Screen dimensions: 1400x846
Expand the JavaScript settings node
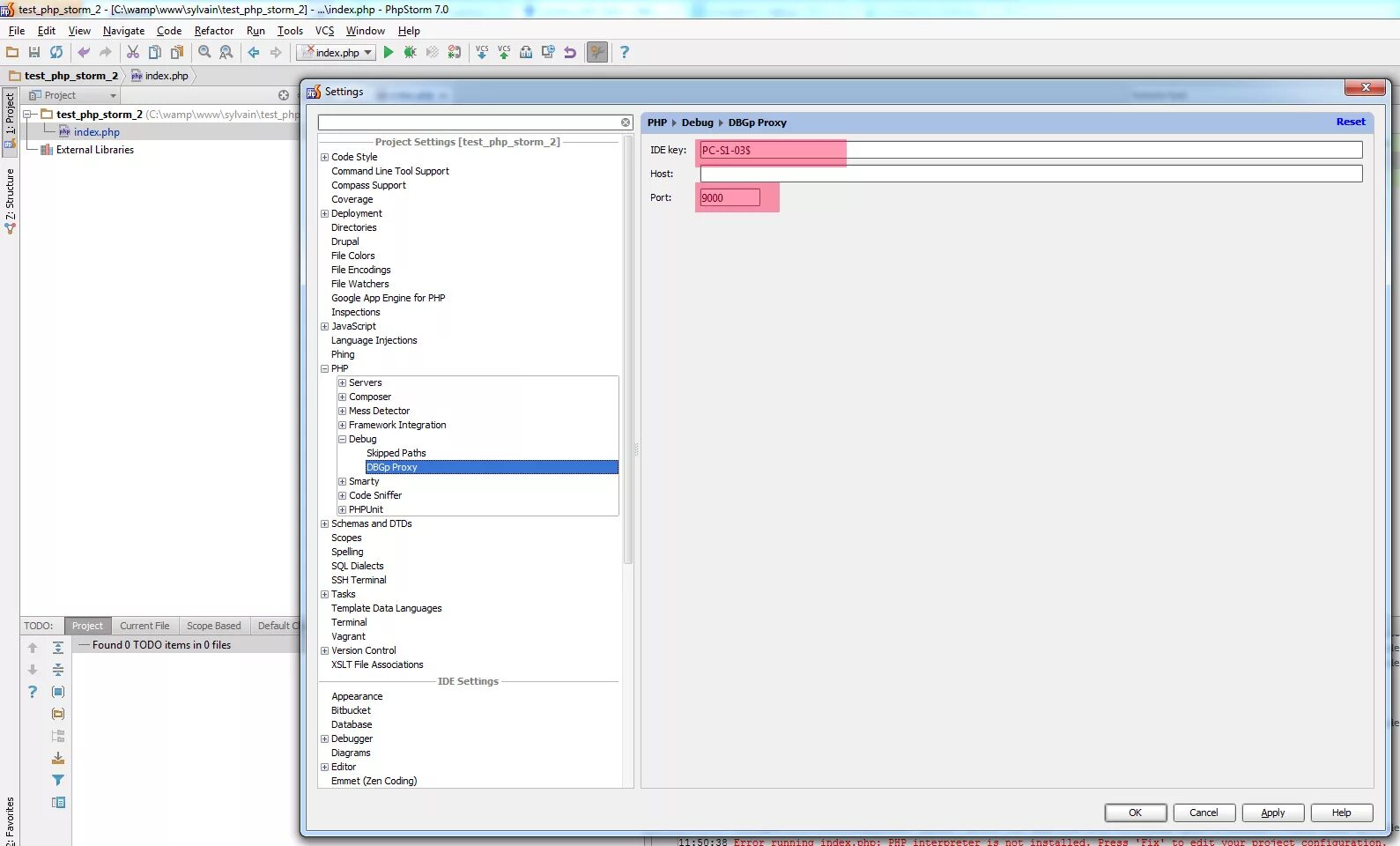tap(324, 326)
